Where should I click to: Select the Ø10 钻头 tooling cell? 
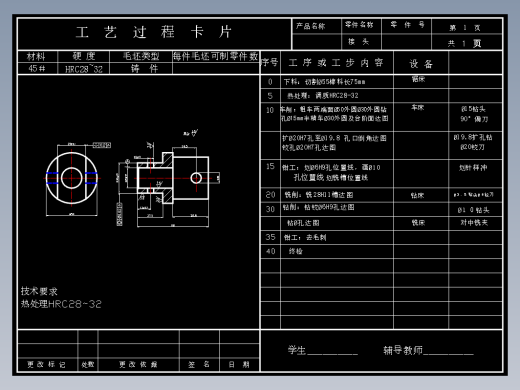[x=474, y=210]
